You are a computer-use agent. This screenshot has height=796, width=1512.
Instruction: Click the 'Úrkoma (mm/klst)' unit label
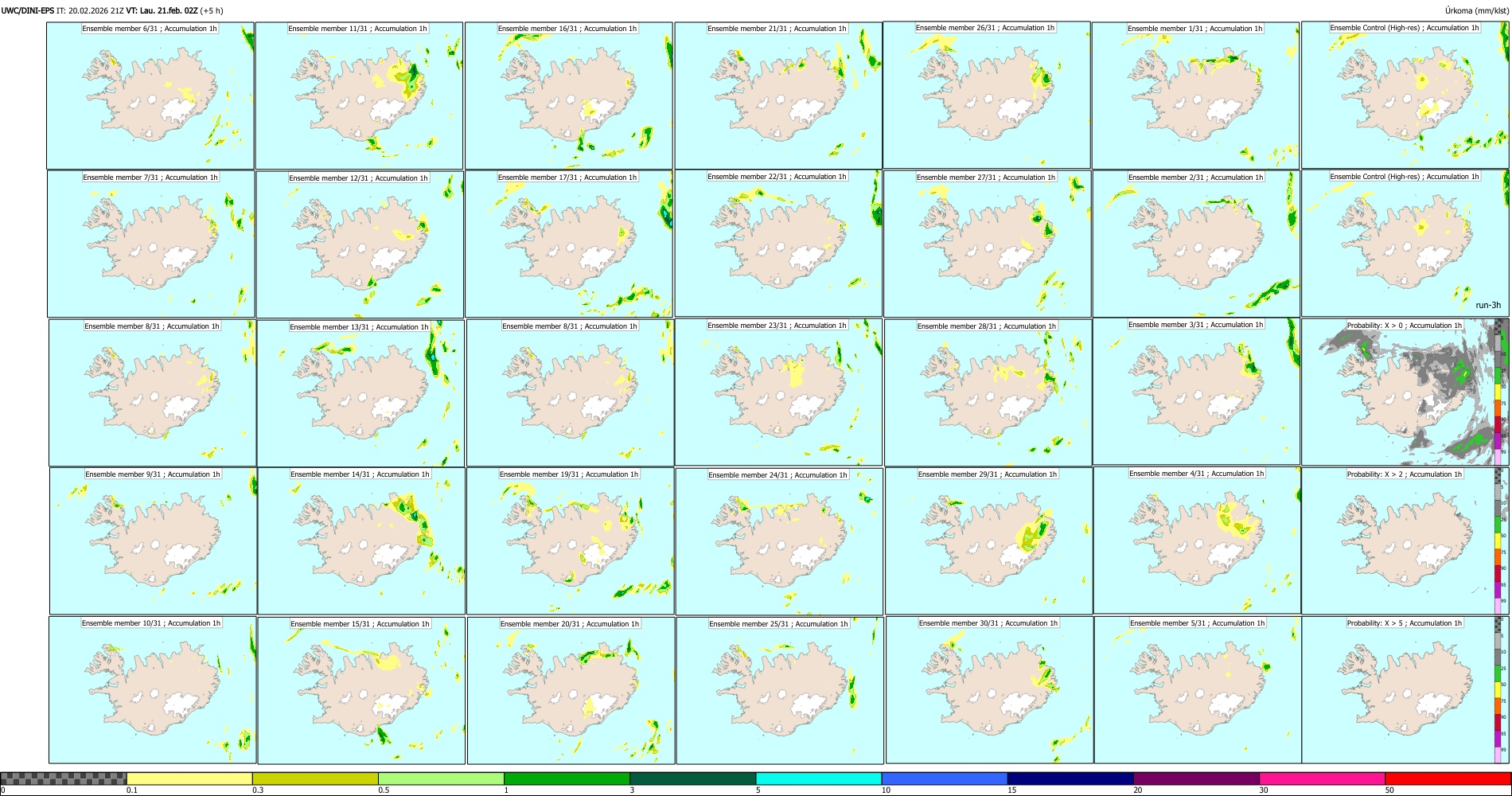tap(1477, 10)
